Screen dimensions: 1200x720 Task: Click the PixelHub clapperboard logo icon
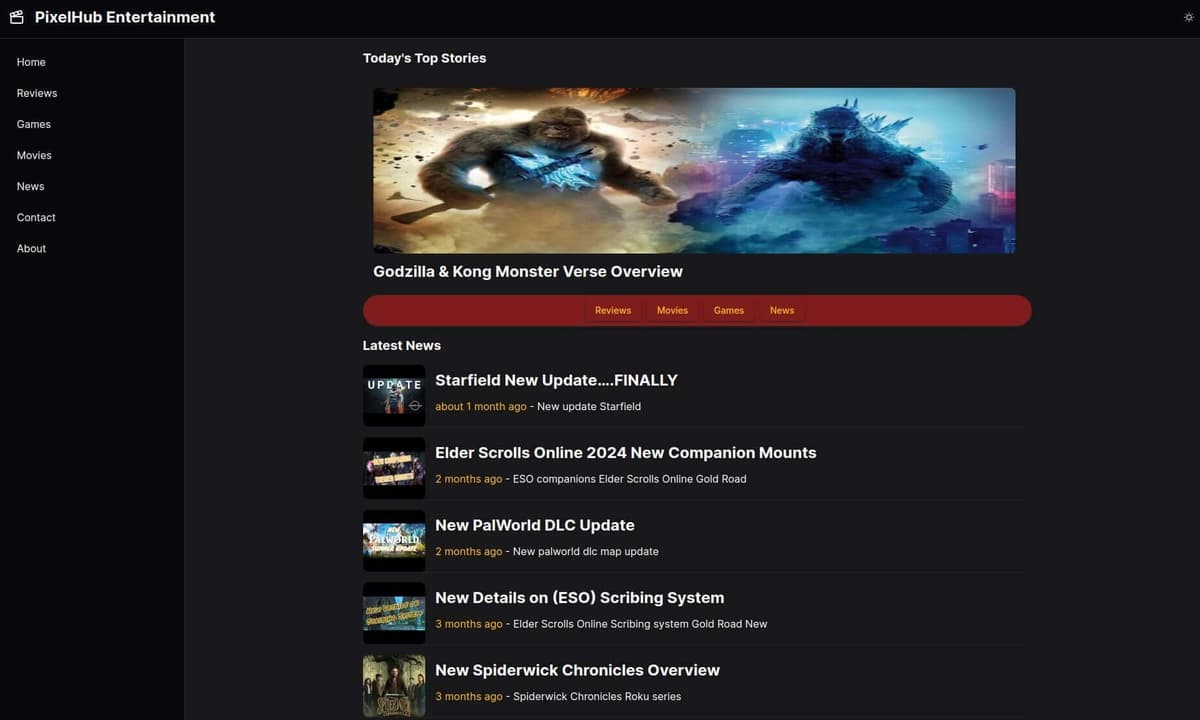(16, 17)
